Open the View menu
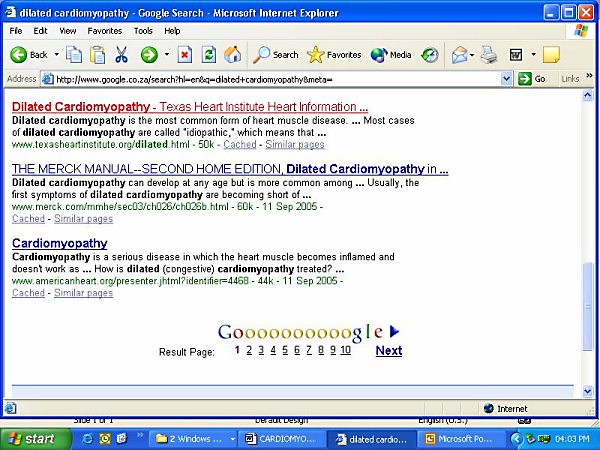Viewport: 600px width, 450px height. tap(68, 31)
